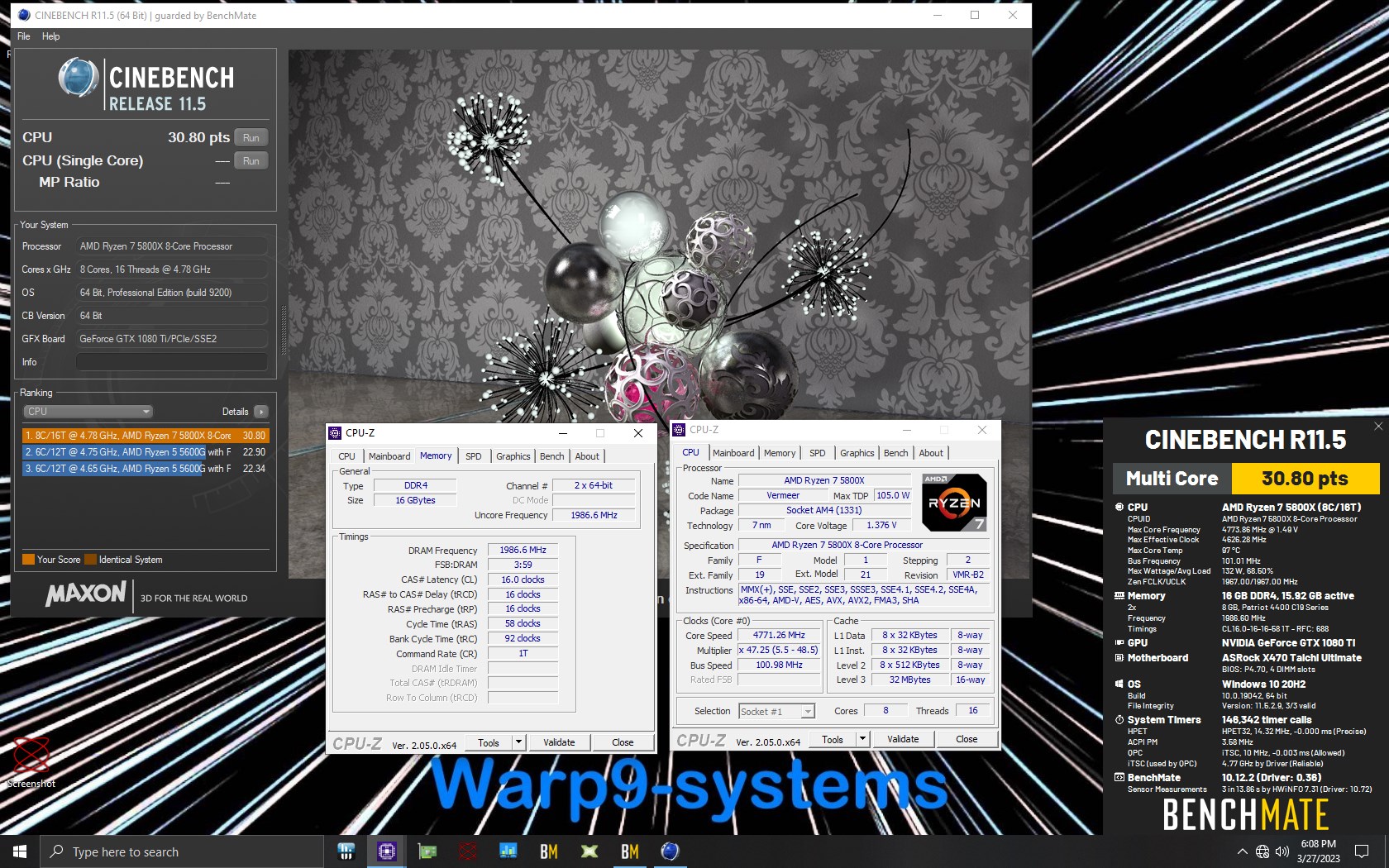
Task: Click Tools button in right CPU-Z window
Action: click(833, 739)
